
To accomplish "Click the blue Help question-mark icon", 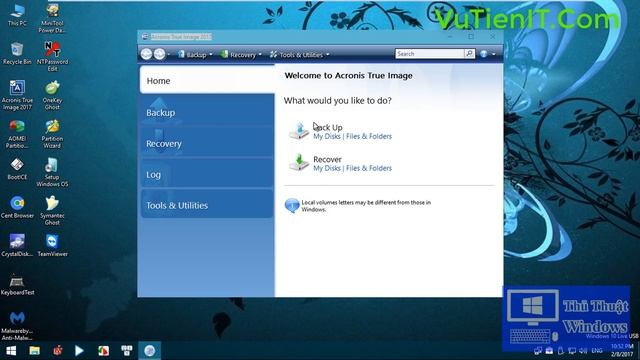I will (484, 54).
